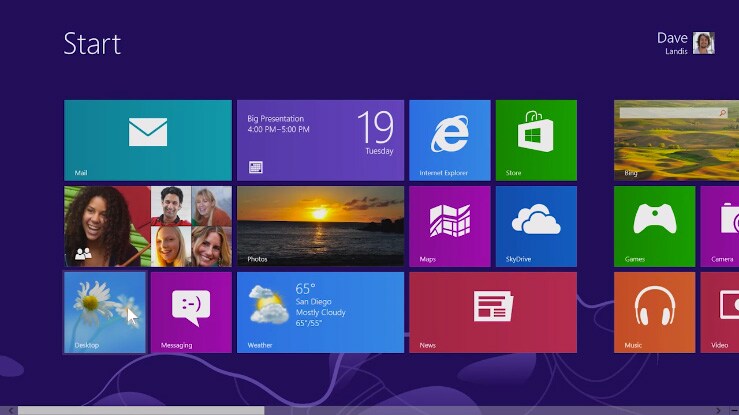Open the Photos tile with sunset

point(320,227)
